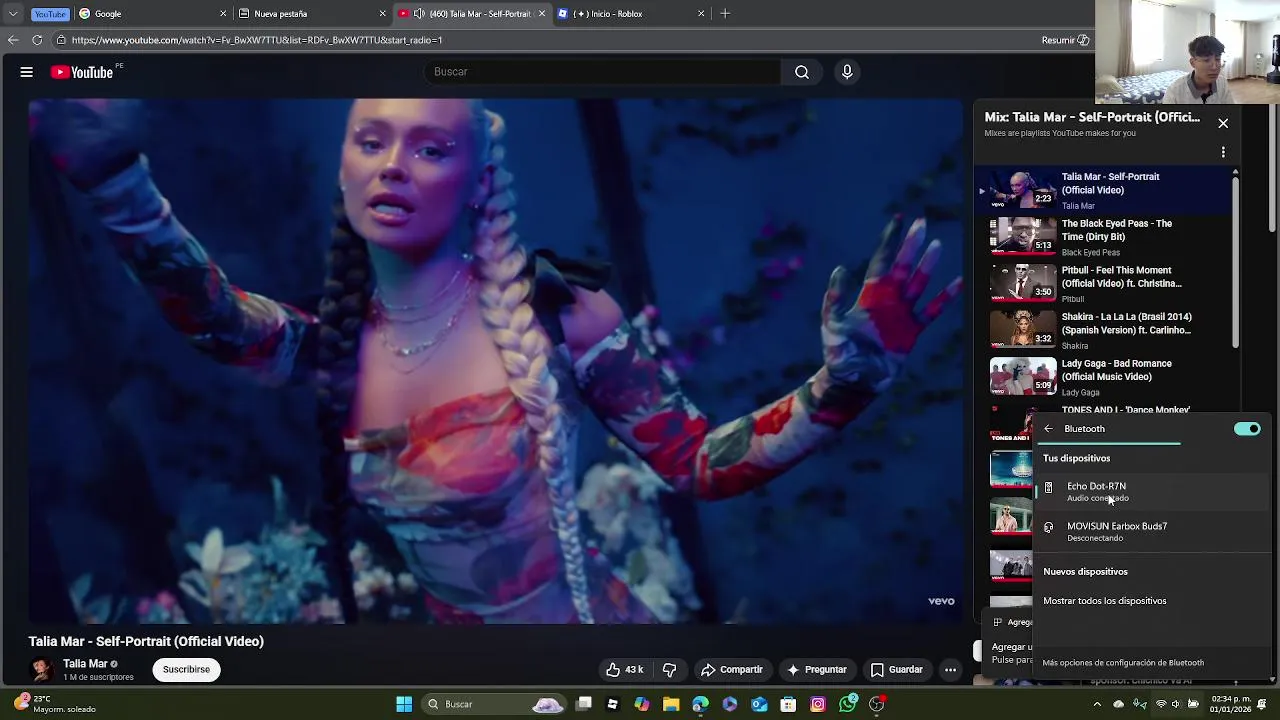Select the Talia Mar - Self-Portrait playlist entry
1280x720 pixels.
pos(1105,190)
